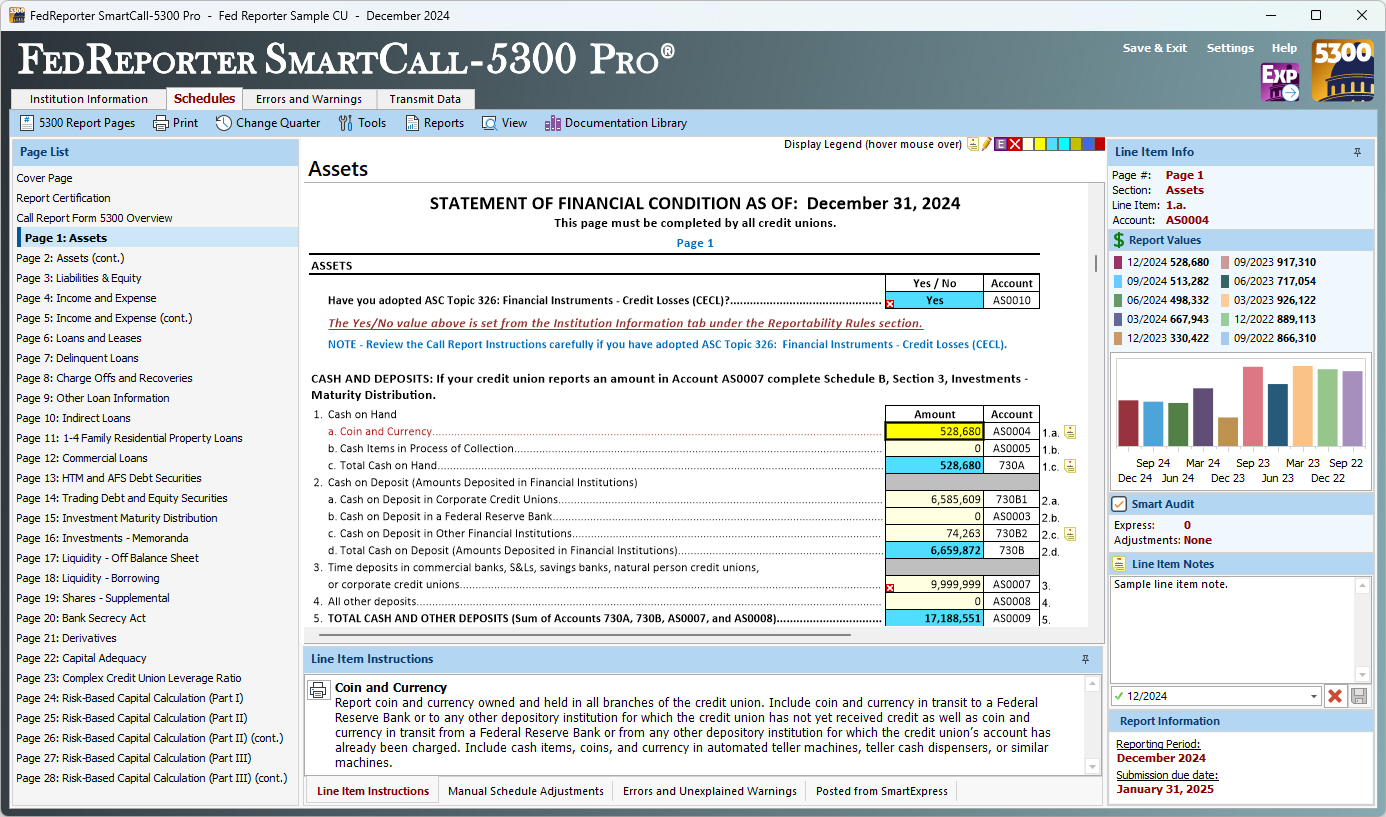The width and height of the screenshot is (1386, 817).
Task: Click the 09/2023 917,310 report value
Action: click(1268, 262)
